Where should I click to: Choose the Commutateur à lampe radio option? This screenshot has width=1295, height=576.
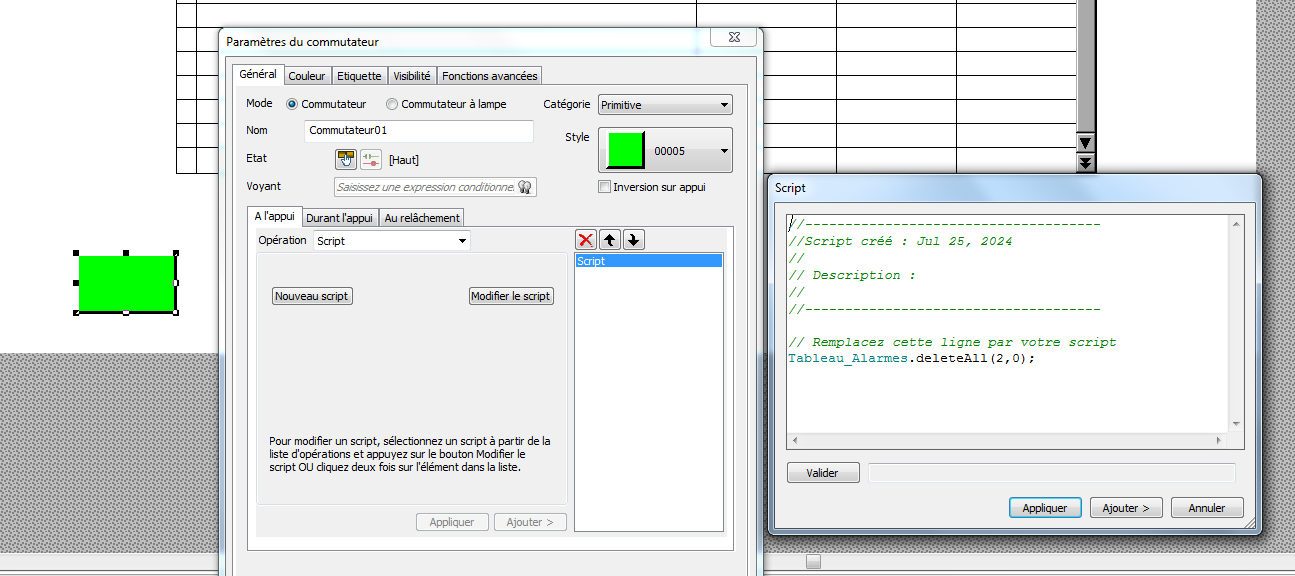pyautogui.click(x=392, y=104)
